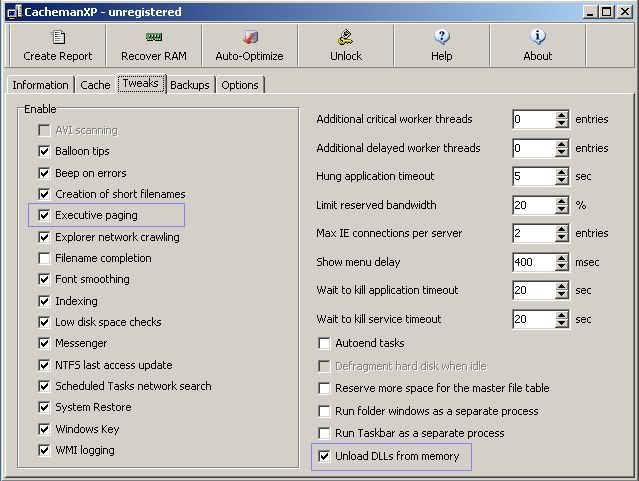The height and width of the screenshot is (481, 639).
Task: Toggle Explorer network crawling checkbox
Action: pyautogui.click(x=44, y=237)
